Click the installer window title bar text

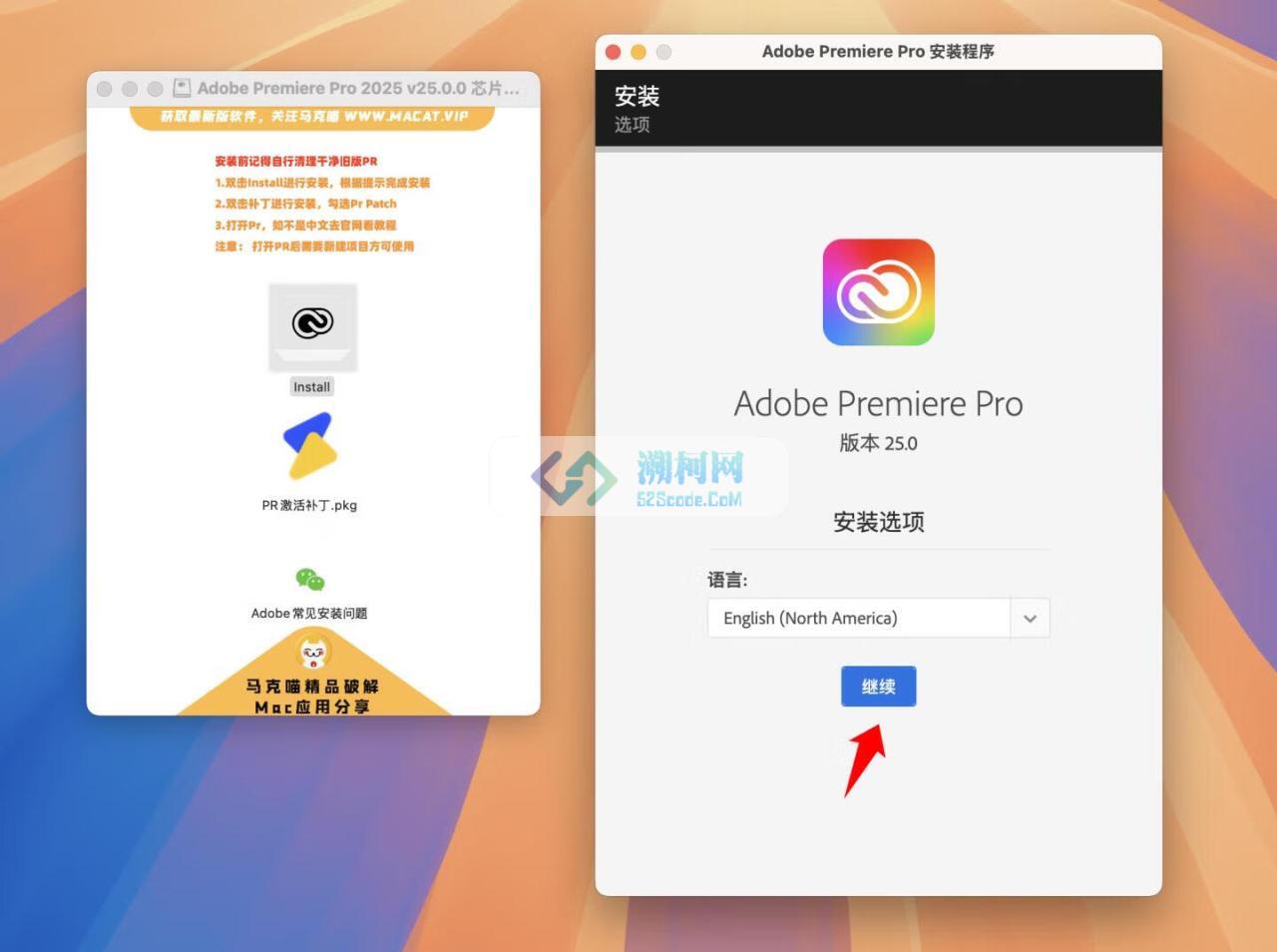[878, 52]
